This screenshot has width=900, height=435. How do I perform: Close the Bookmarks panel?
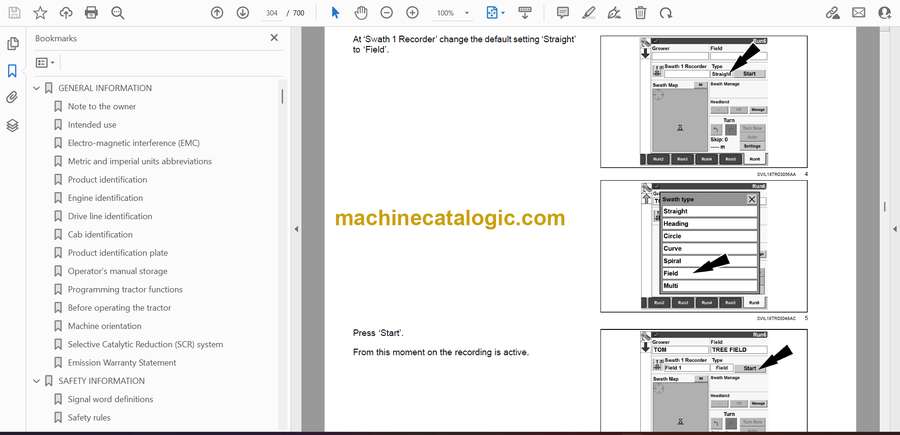click(x=274, y=38)
